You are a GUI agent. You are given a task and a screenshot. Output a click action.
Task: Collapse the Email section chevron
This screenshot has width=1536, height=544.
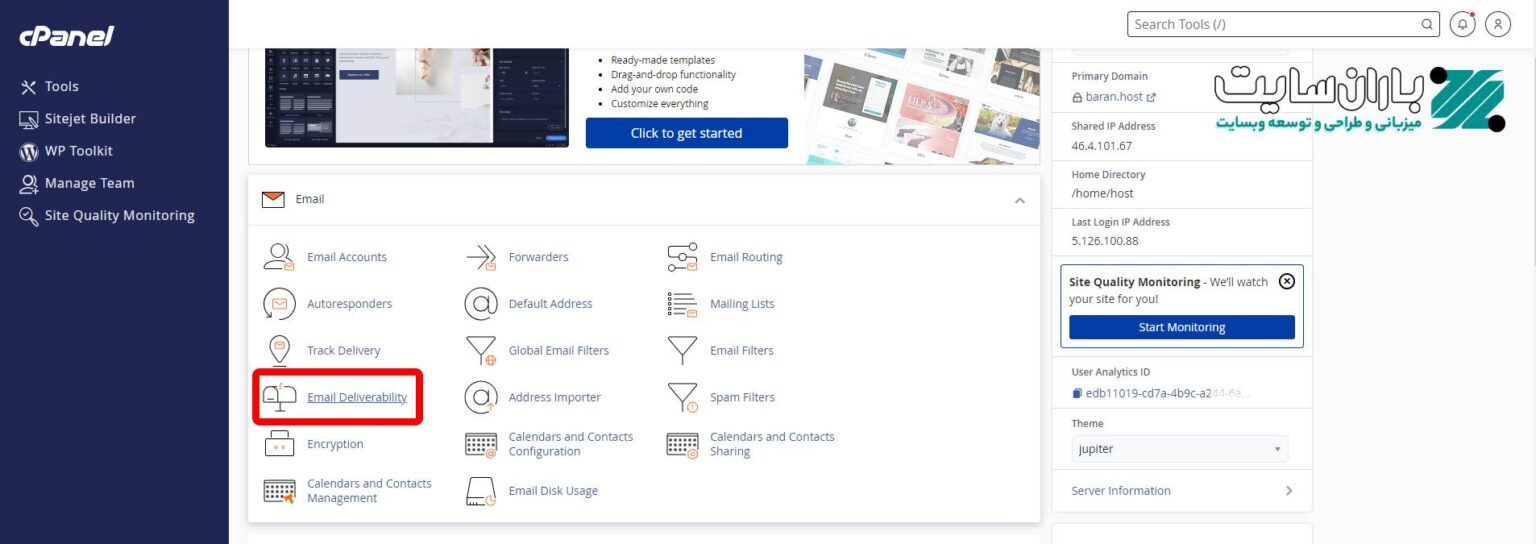(1019, 200)
